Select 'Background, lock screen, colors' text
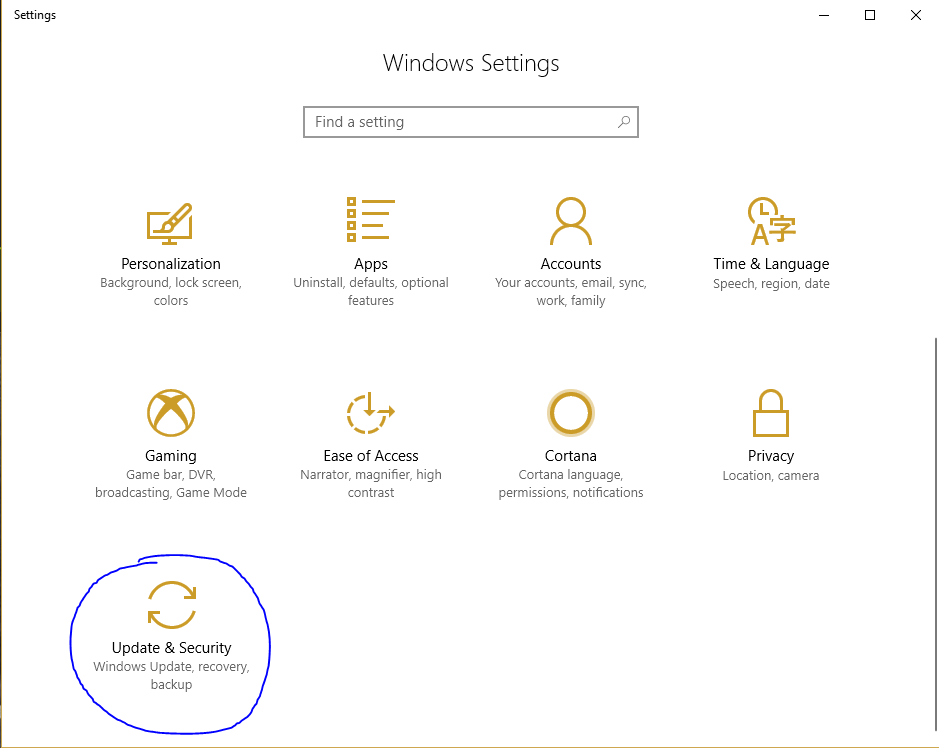The image size is (939, 748). [x=170, y=291]
